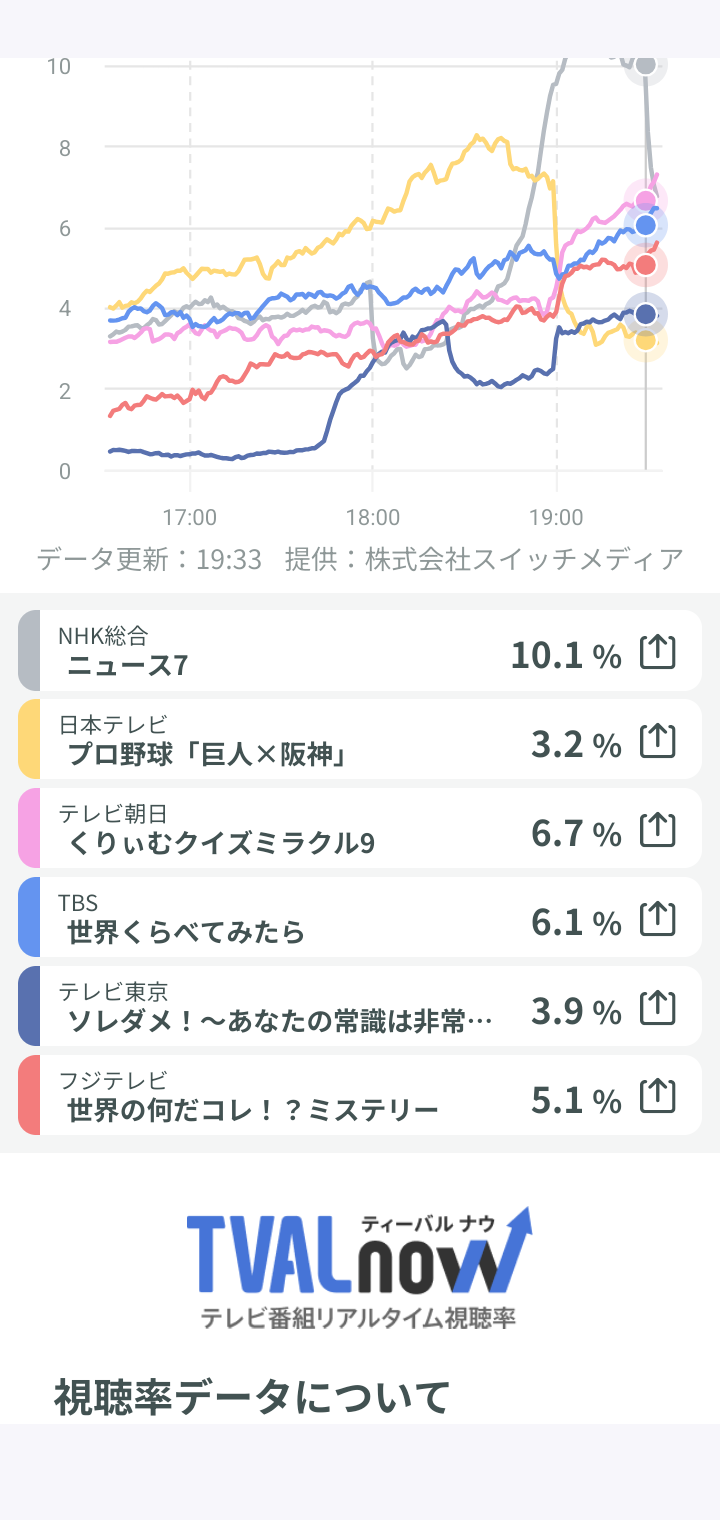The height and width of the screenshot is (1520, 720).
Task: Tap share icon for テレビ朝日 row
Action: coord(658,830)
